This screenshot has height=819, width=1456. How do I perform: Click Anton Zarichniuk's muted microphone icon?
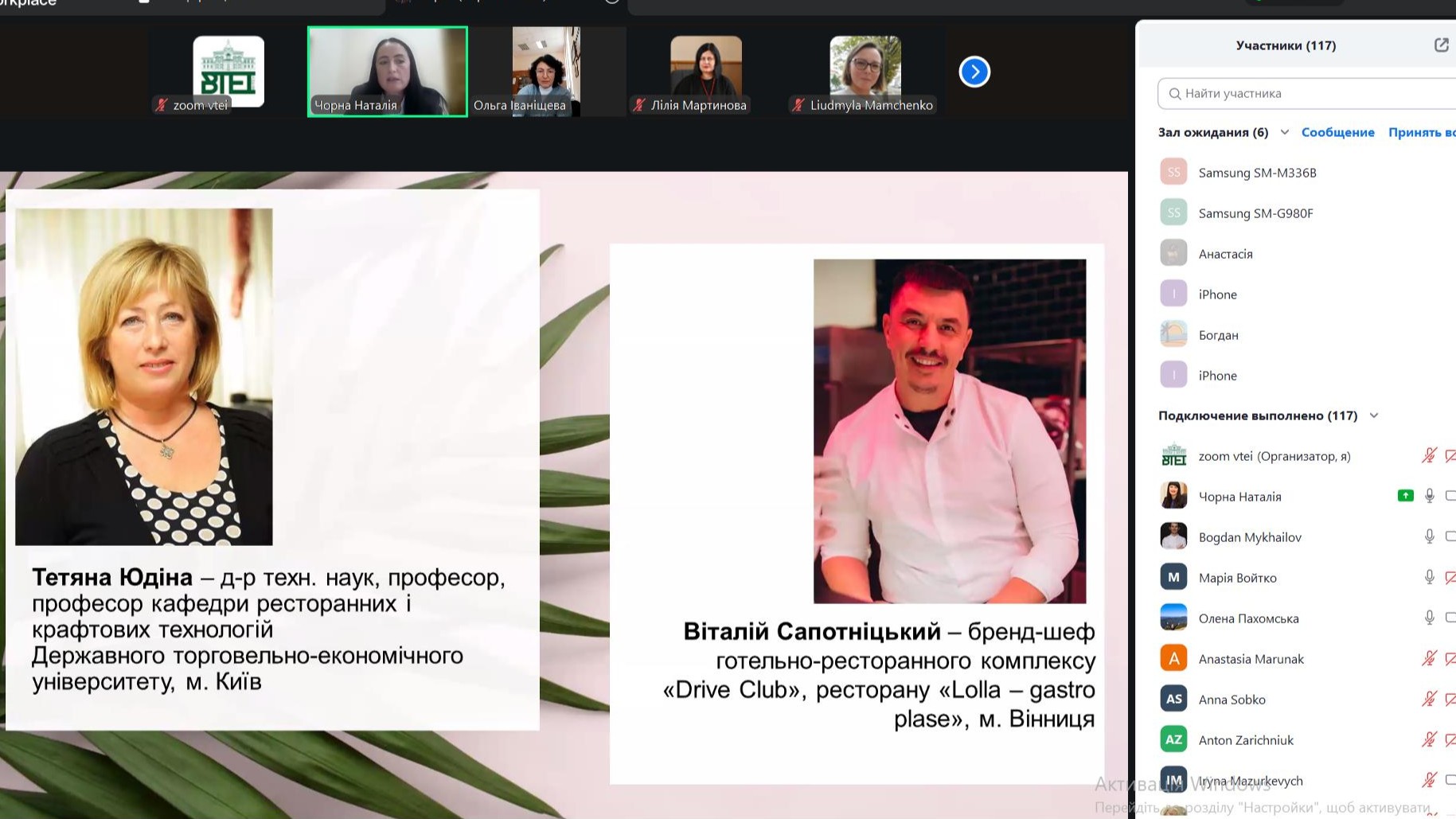point(1429,740)
